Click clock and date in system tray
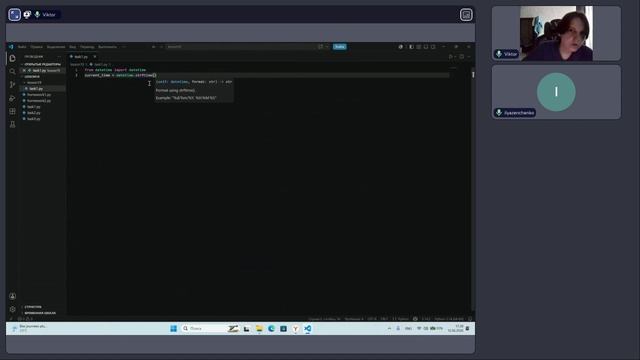640x360 pixels. click(x=456, y=328)
